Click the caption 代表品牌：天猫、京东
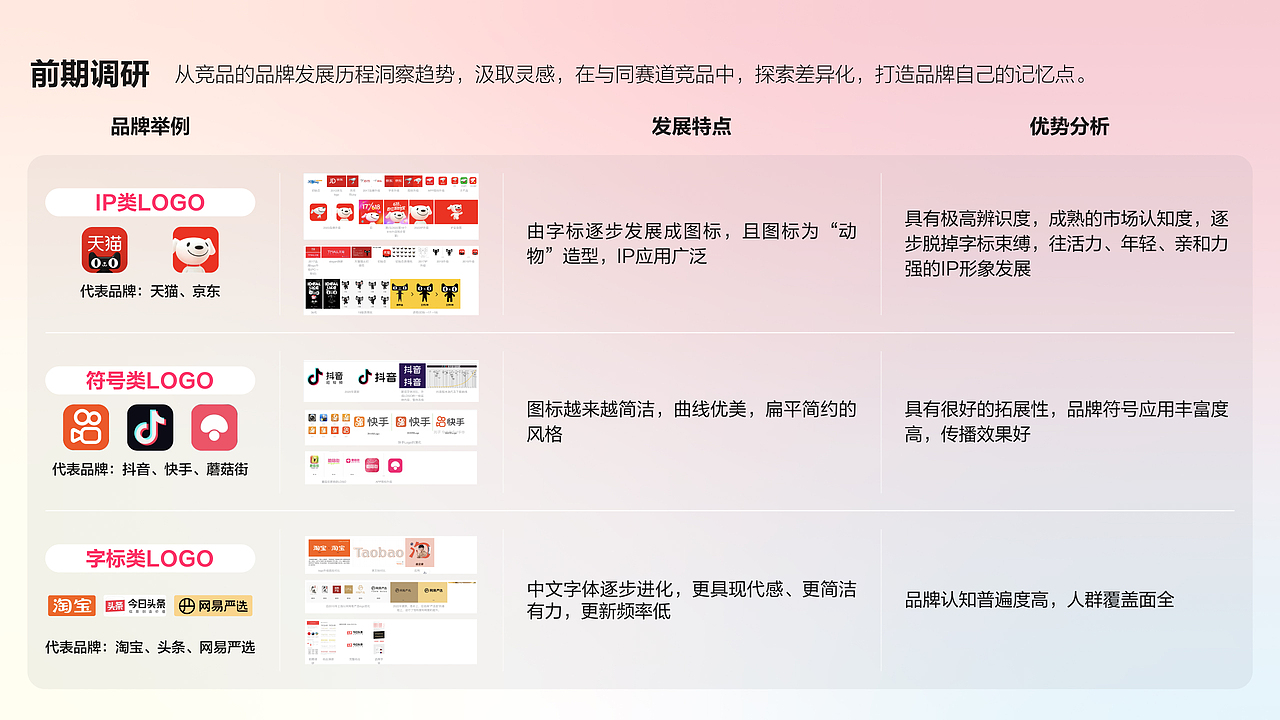Screen dimensions: 1280x720 150,292
